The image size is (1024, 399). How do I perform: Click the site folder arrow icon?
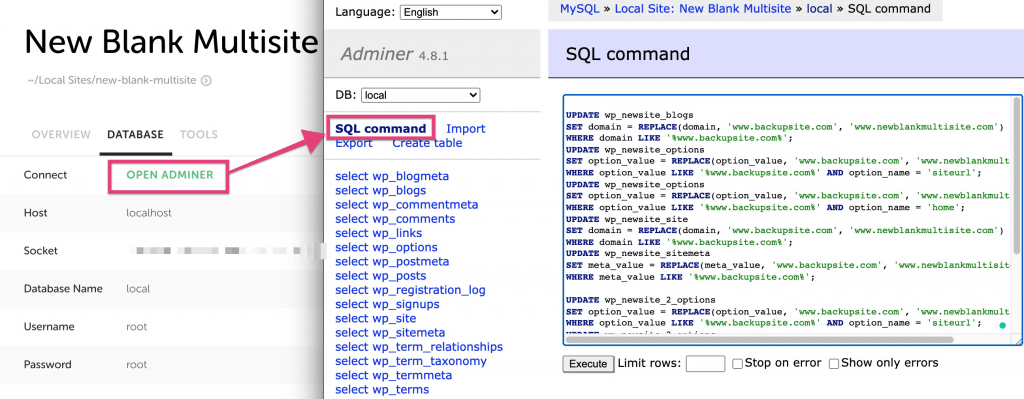point(206,81)
